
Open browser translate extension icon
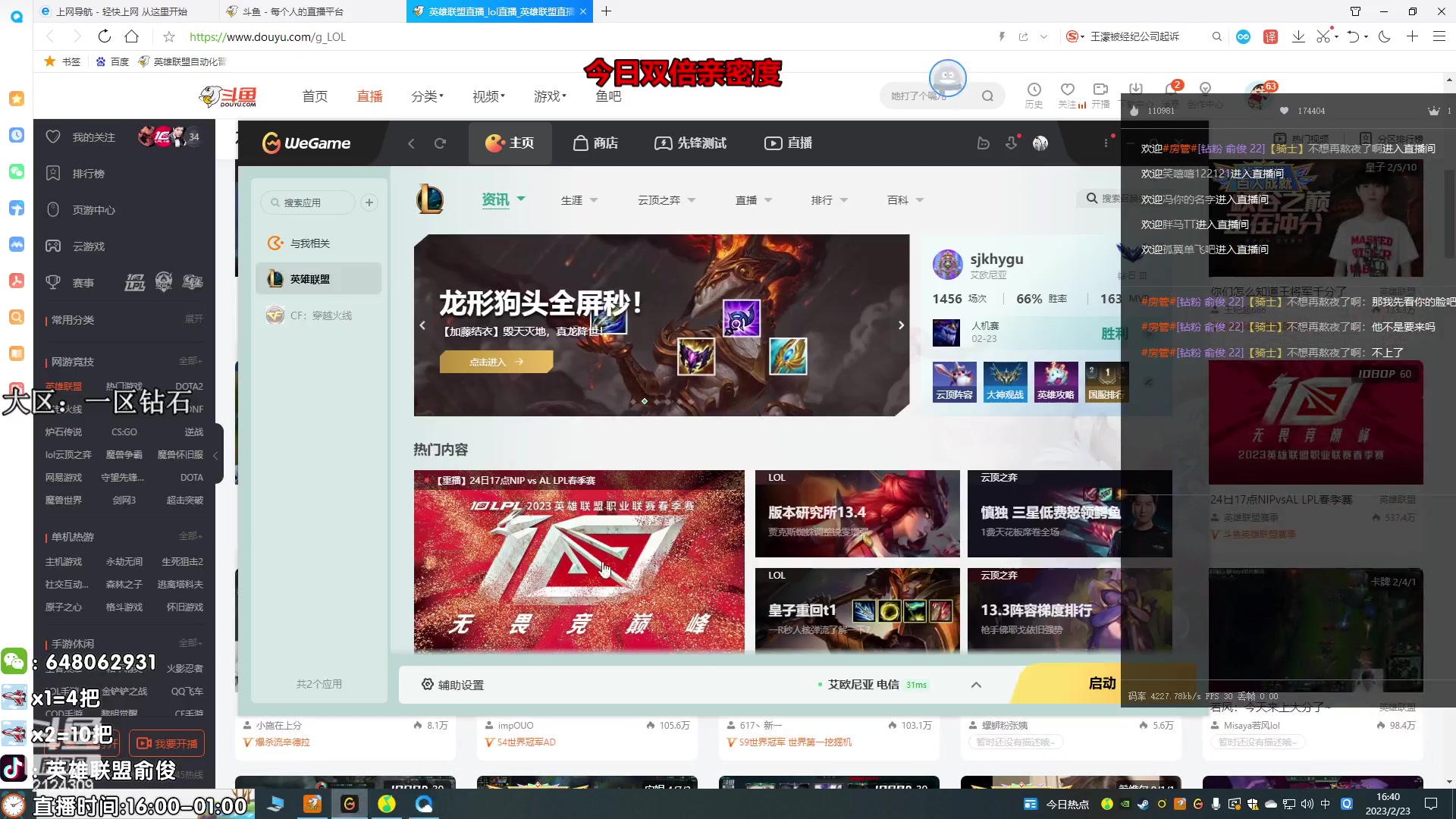tap(1270, 36)
